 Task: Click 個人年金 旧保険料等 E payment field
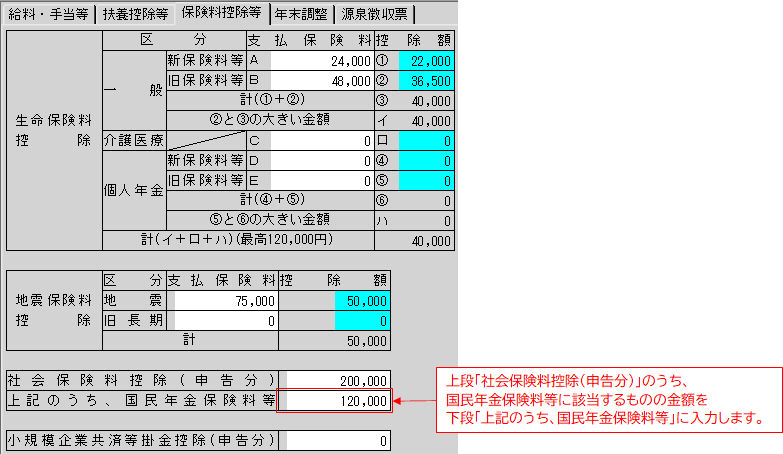[x=322, y=181]
